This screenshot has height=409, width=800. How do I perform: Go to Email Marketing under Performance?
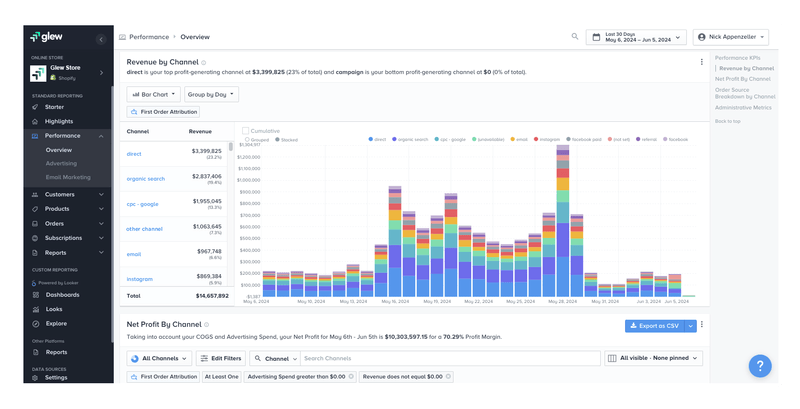coord(68,177)
